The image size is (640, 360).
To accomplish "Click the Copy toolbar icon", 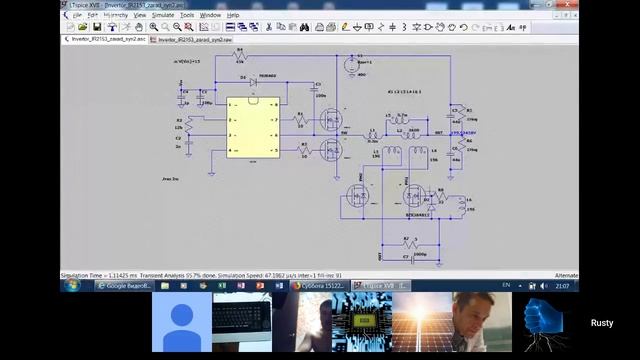I will (x=281, y=27).
